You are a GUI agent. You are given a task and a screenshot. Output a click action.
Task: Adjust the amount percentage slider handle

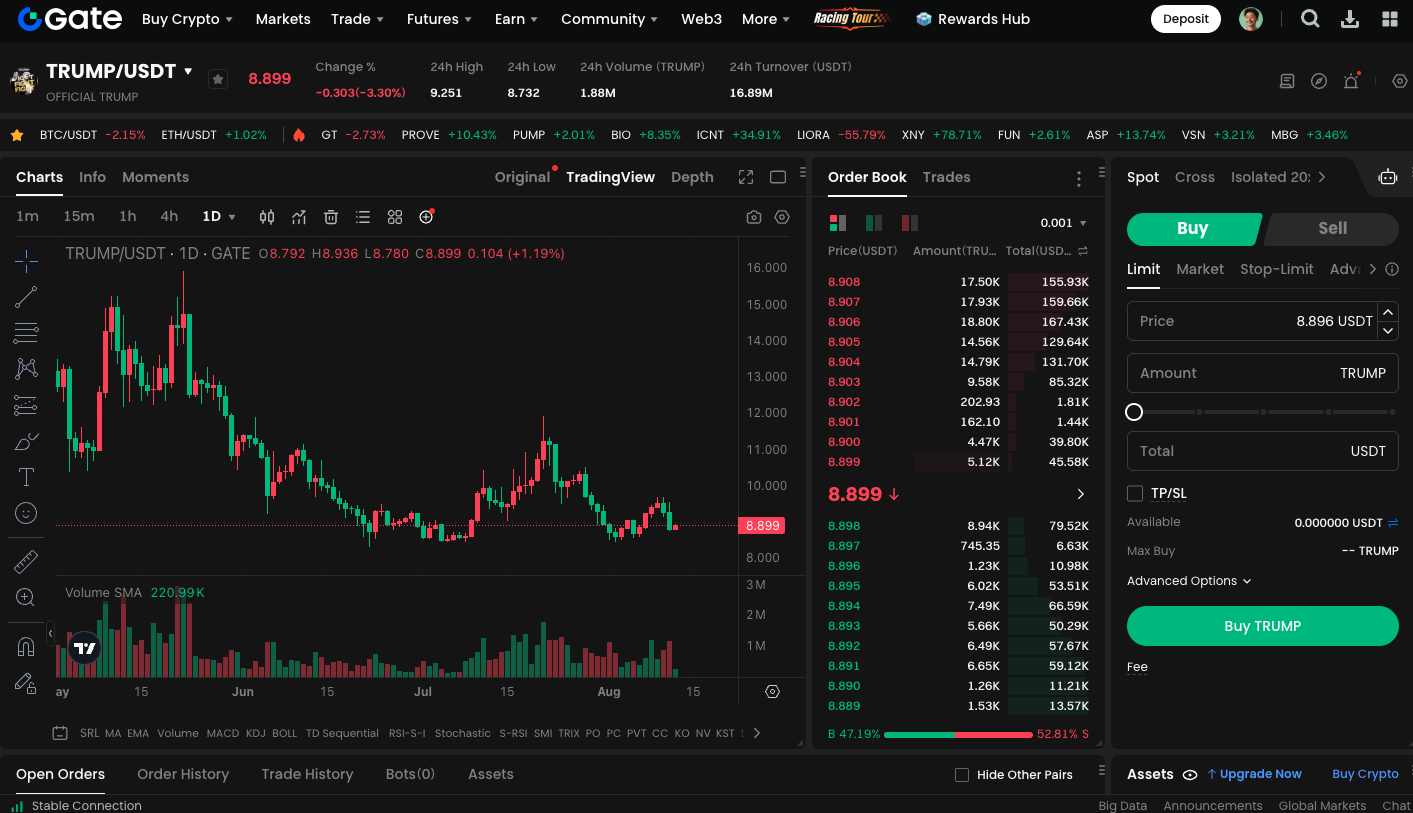coord(1134,412)
